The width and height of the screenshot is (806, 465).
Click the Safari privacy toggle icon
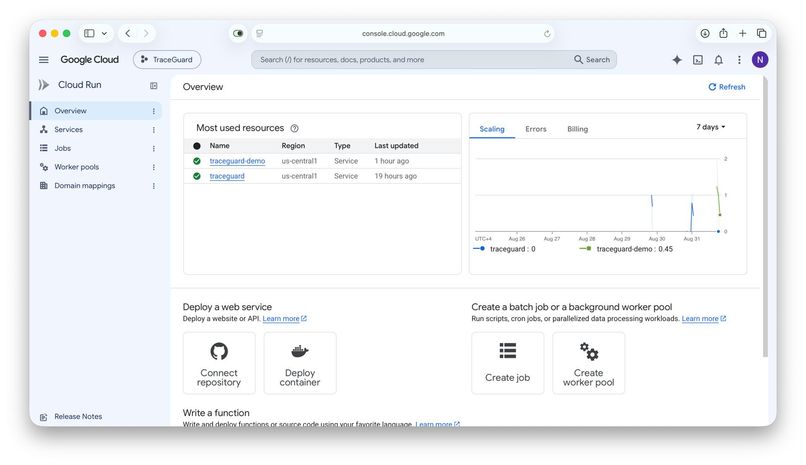pyautogui.click(x=237, y=33)
